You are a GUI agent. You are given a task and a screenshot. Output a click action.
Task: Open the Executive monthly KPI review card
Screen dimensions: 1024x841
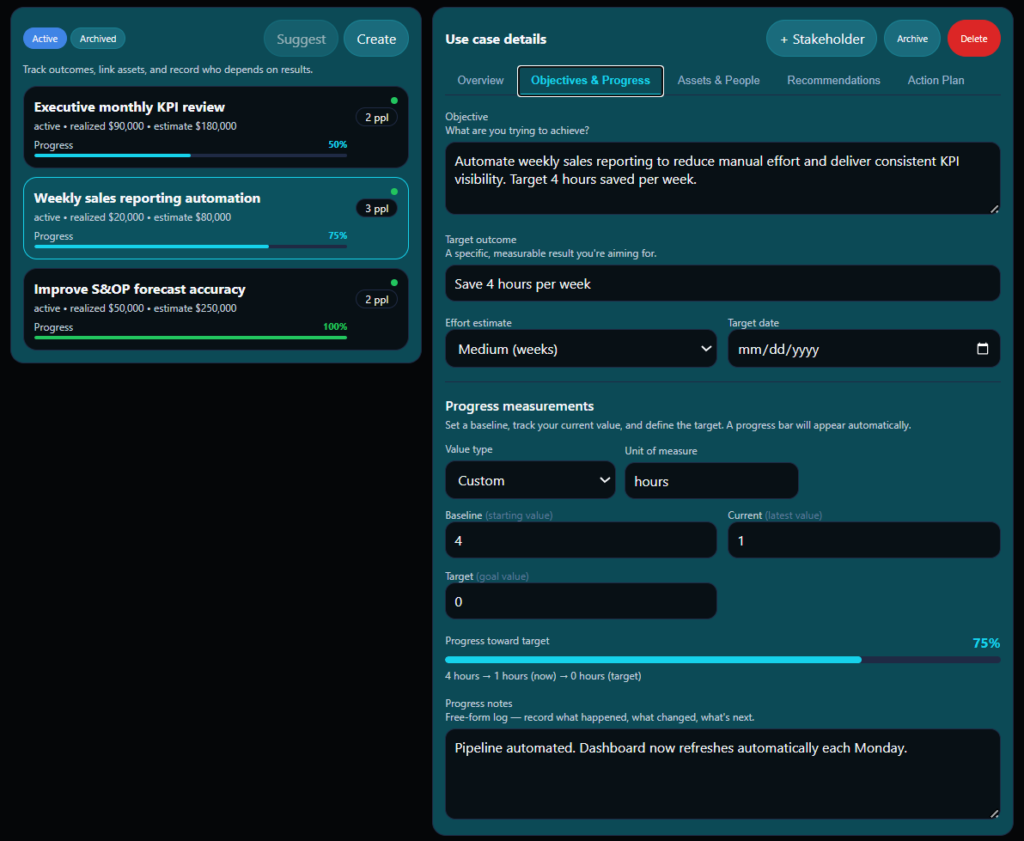216,127
